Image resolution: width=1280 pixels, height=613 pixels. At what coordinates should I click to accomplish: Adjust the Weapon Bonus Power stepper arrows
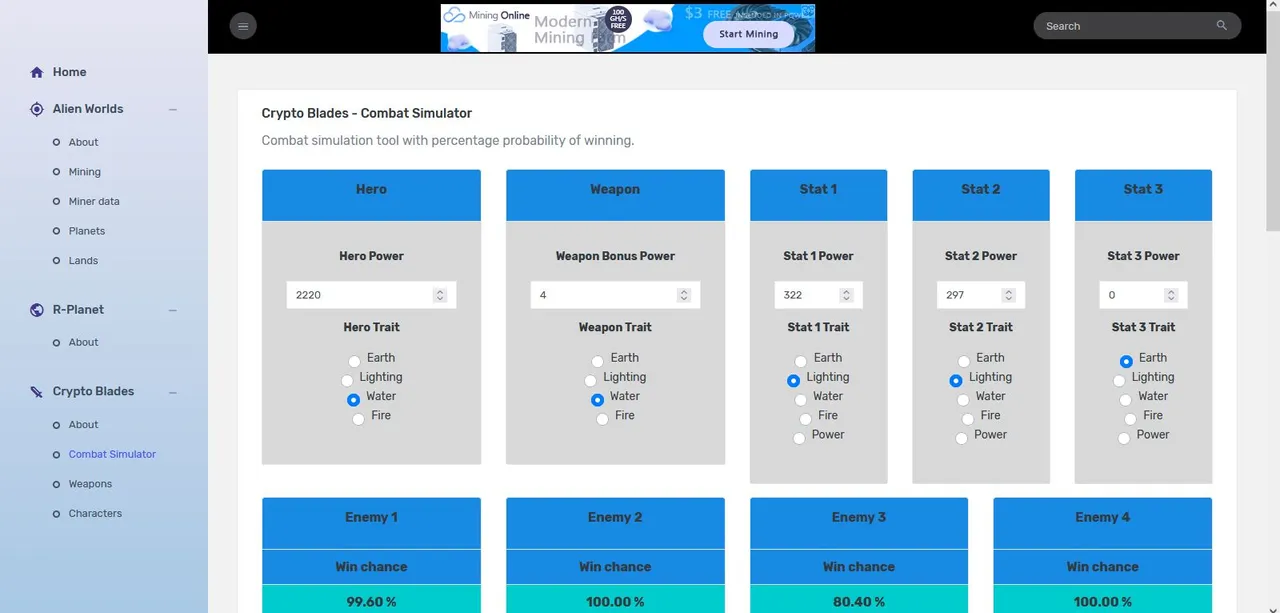684,295
